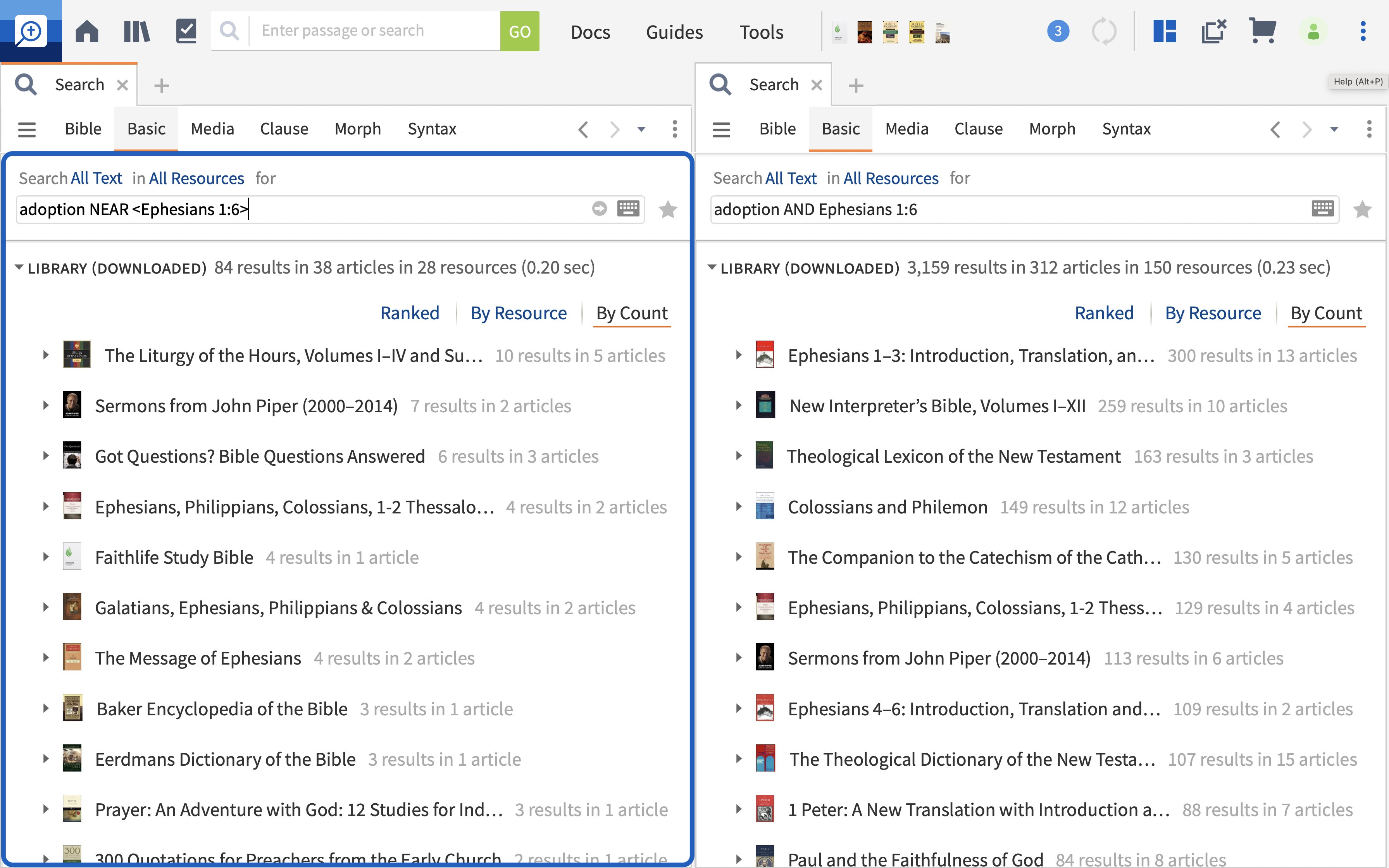The image size is (1389, 868).
Task: Open right Search panel hamburger menu
Action: click(x=722, y=129)
